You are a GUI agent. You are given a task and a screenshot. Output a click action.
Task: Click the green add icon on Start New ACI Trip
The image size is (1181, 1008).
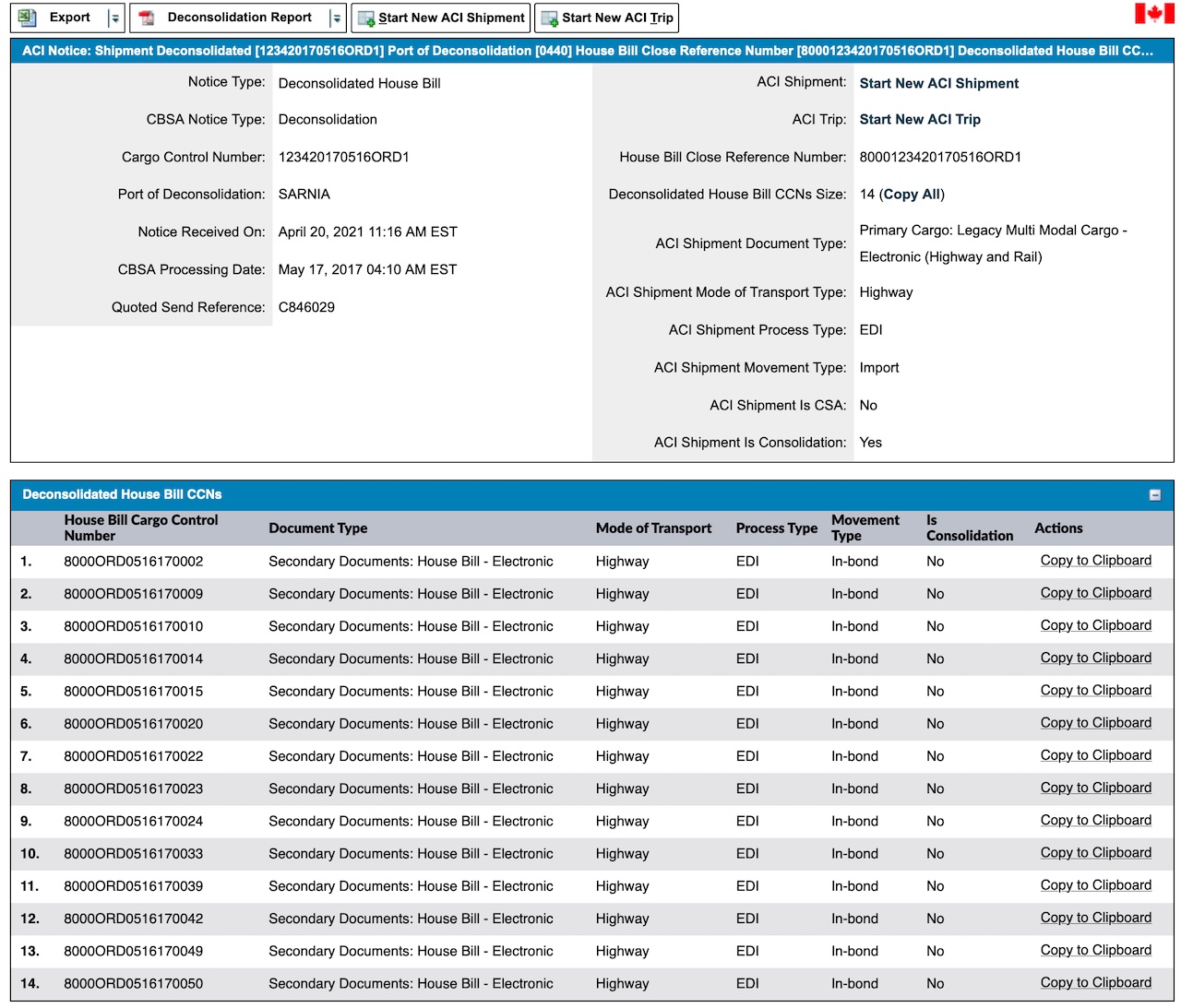click(x=552, y=17)
